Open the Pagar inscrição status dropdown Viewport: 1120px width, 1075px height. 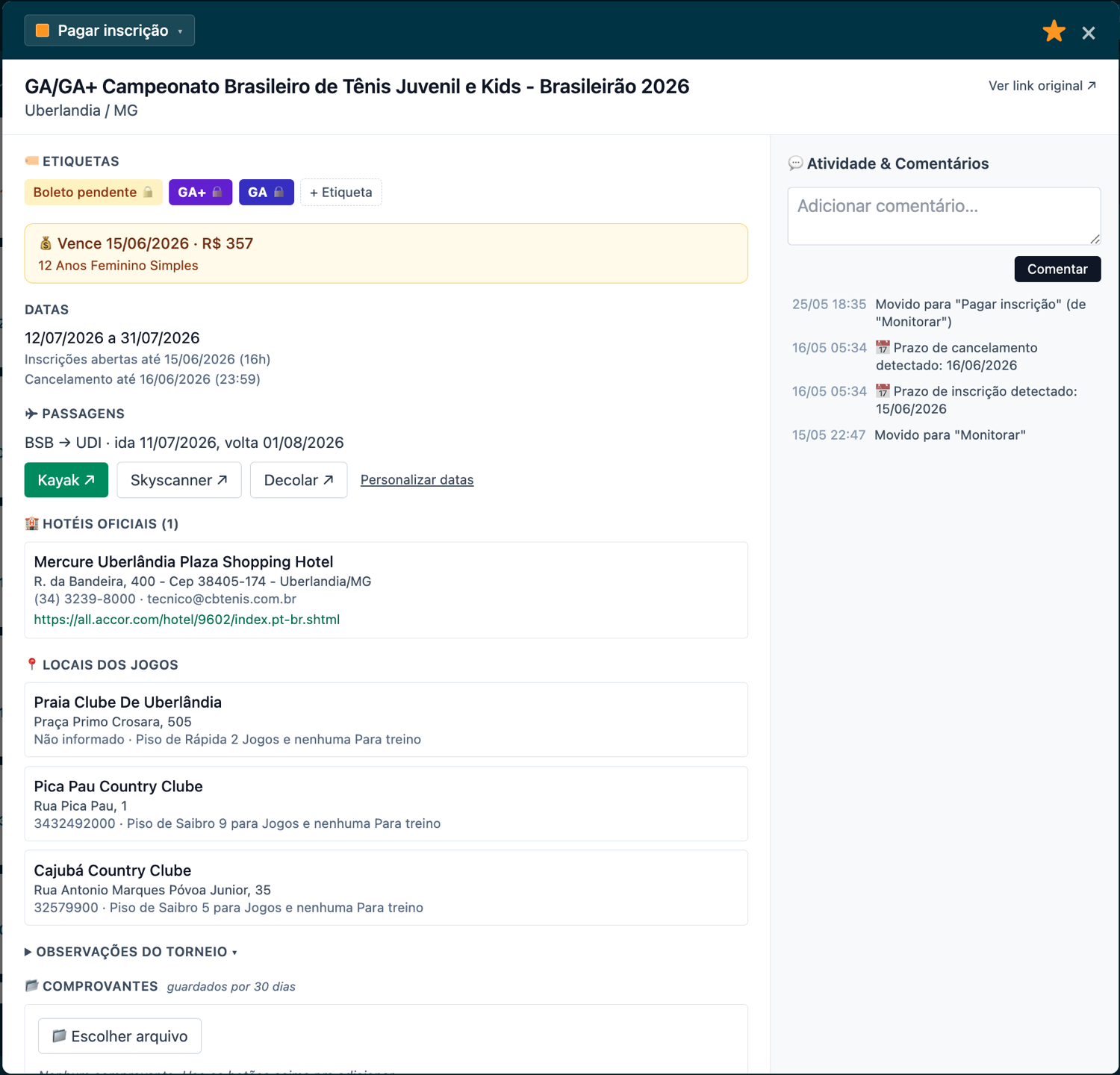point(110,31)
